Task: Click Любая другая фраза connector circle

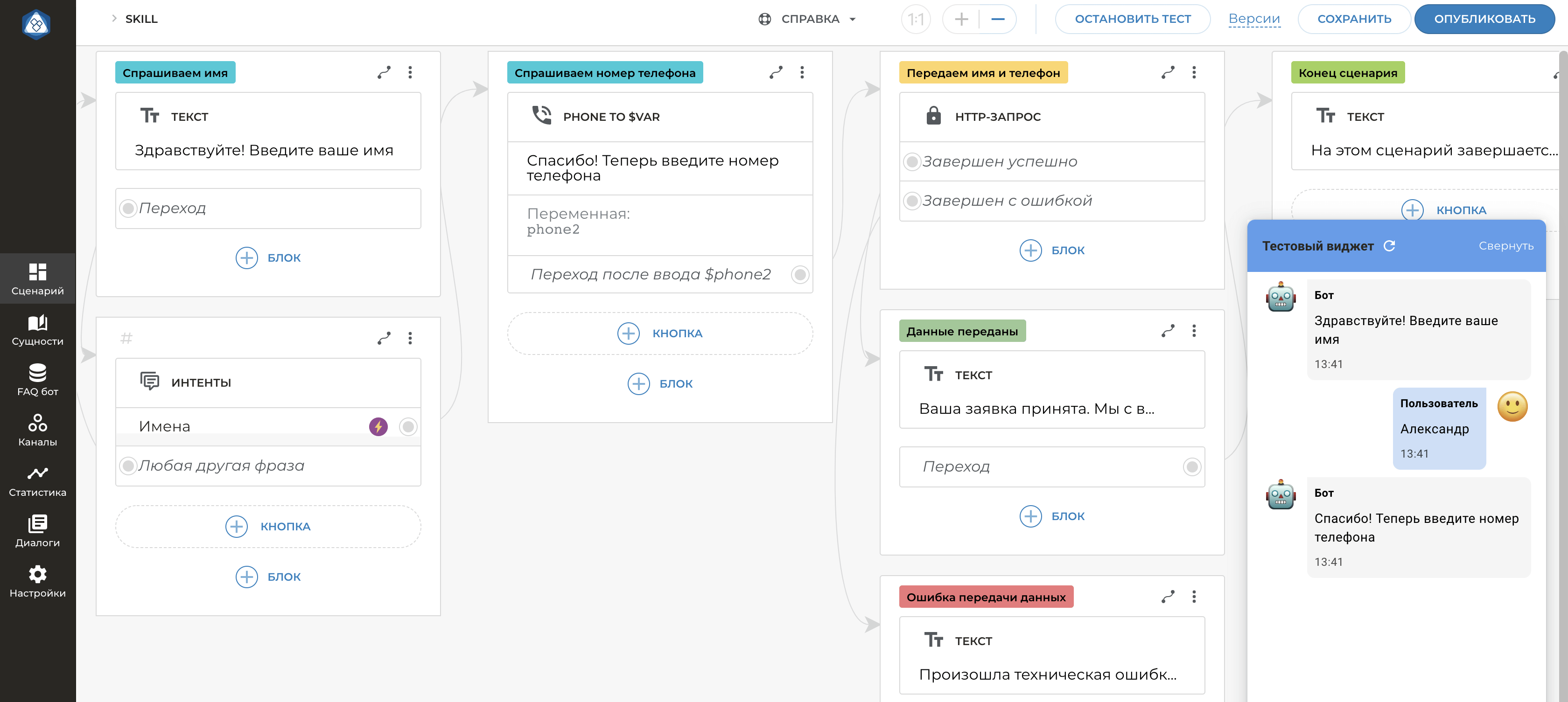Action: point(128,466)
